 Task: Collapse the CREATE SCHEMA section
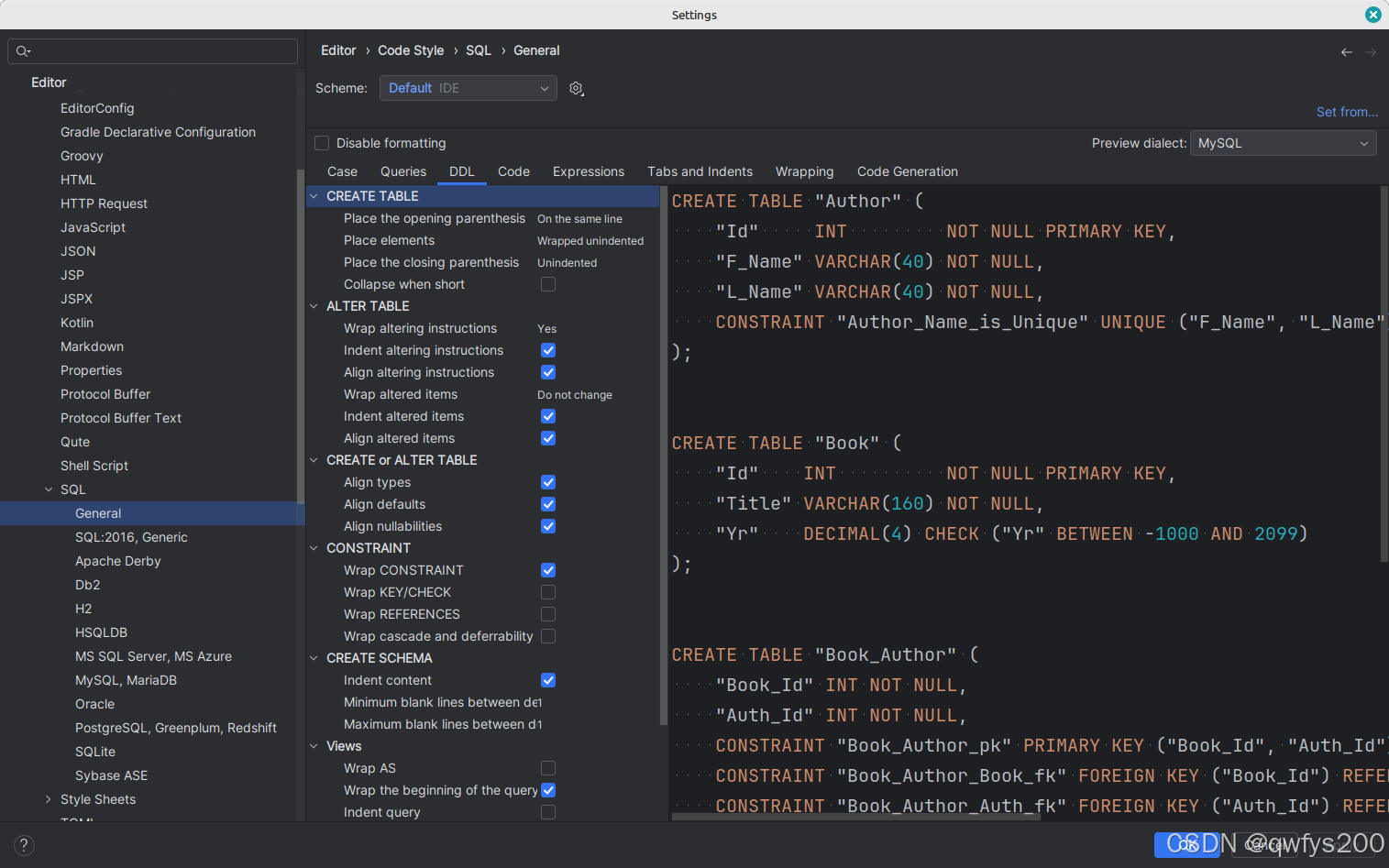click(314, 658)
